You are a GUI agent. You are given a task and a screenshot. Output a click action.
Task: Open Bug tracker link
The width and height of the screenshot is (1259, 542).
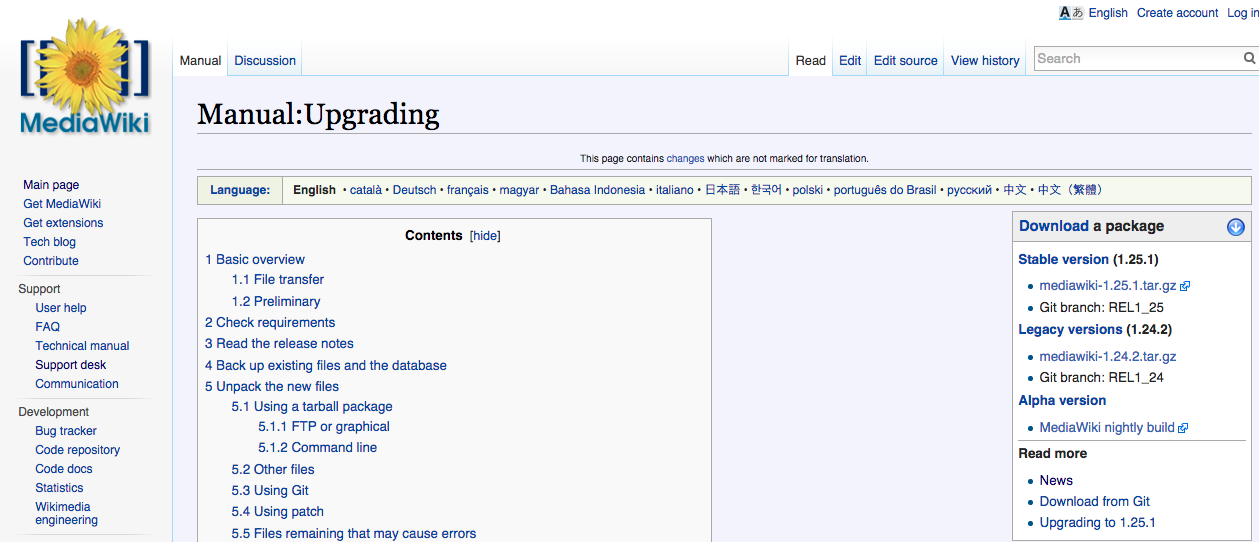pyautogui.click(x=66, y=431)
